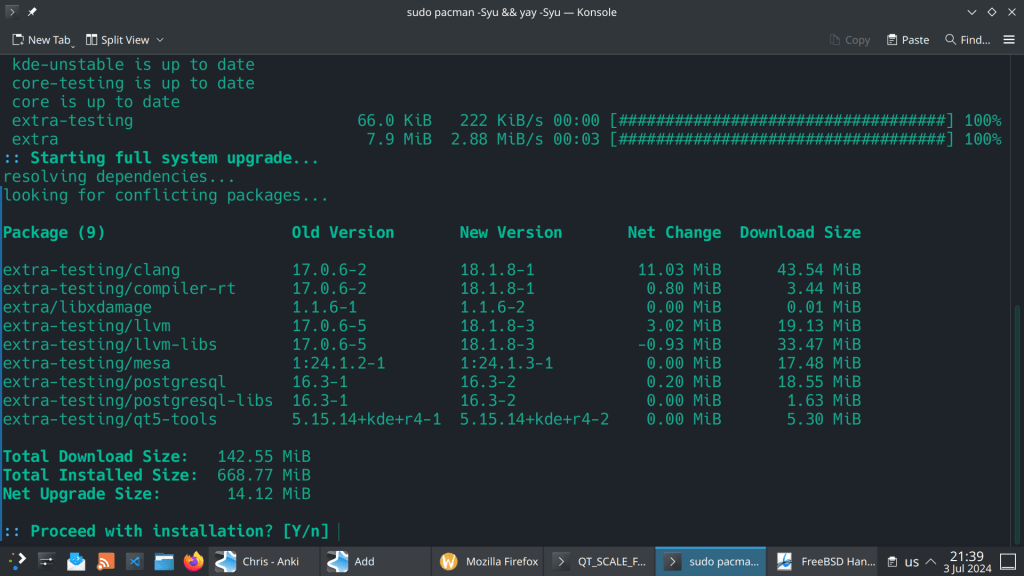Open the Konsole hamburger menu
The image size is (1024, 576).
click(1009, 40)
